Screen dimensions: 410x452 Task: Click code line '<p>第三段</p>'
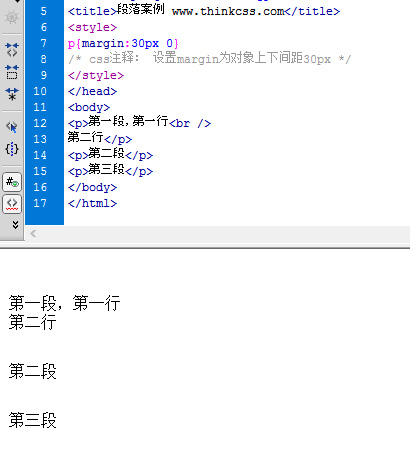110,170
